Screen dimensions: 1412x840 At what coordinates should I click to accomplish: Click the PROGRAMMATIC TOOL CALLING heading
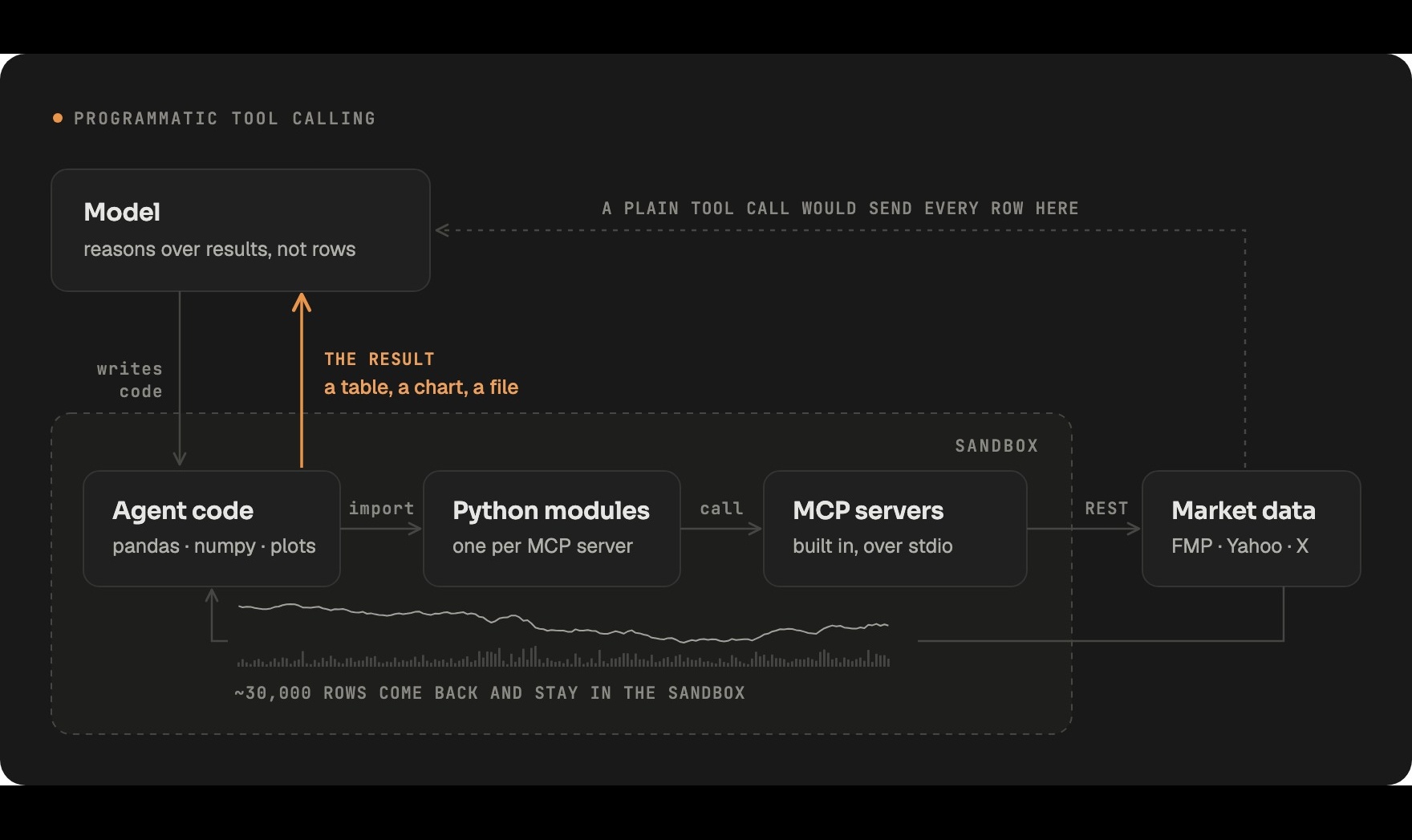(x=225, y=119)
